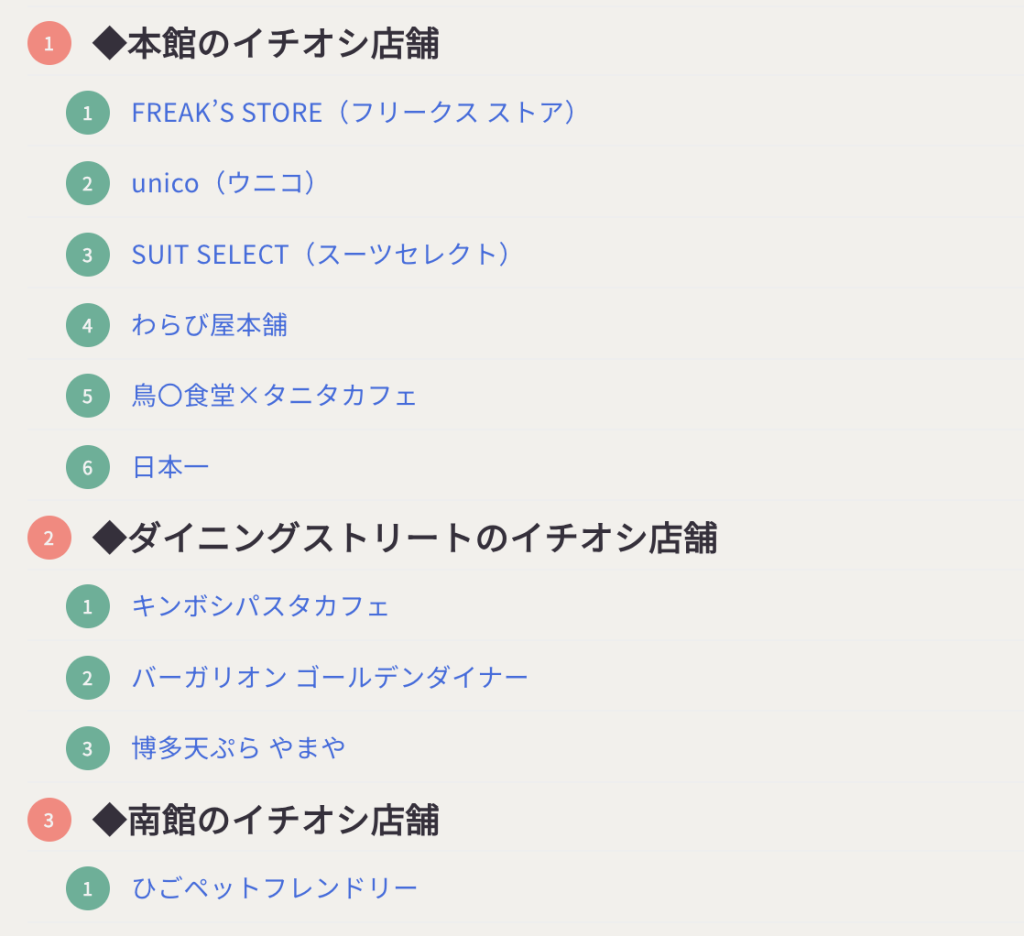Viewport: 1024px width, 936px height.
Task: Click green badge 3 next to 博多天ぷら やまや
Action: pyautogui.click(x=88, y=748)
